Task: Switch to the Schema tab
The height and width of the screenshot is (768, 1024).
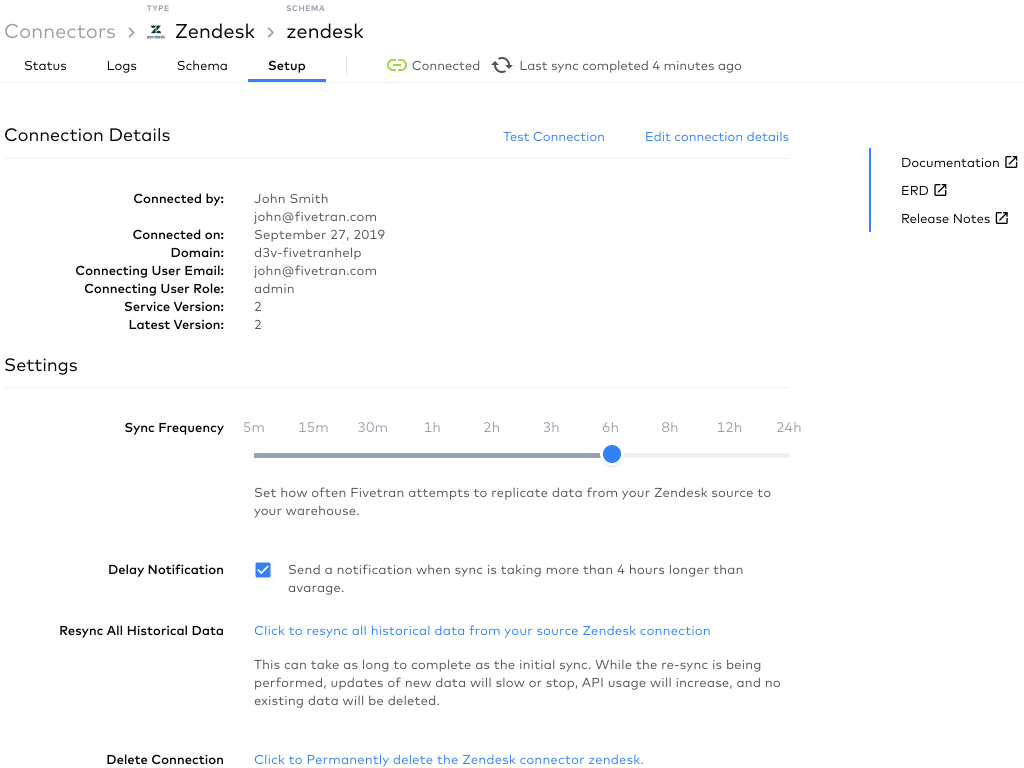Action: [202, 65]
